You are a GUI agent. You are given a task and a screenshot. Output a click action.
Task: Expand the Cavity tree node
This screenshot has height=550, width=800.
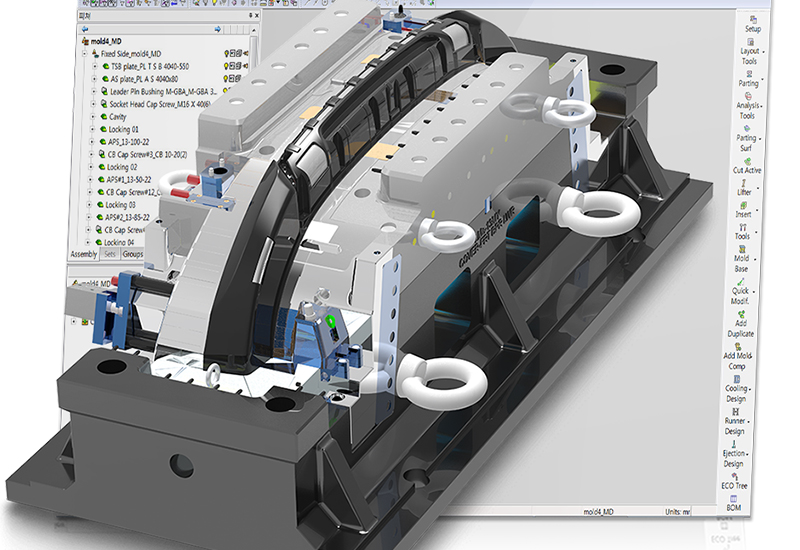(x=93, y=117)
